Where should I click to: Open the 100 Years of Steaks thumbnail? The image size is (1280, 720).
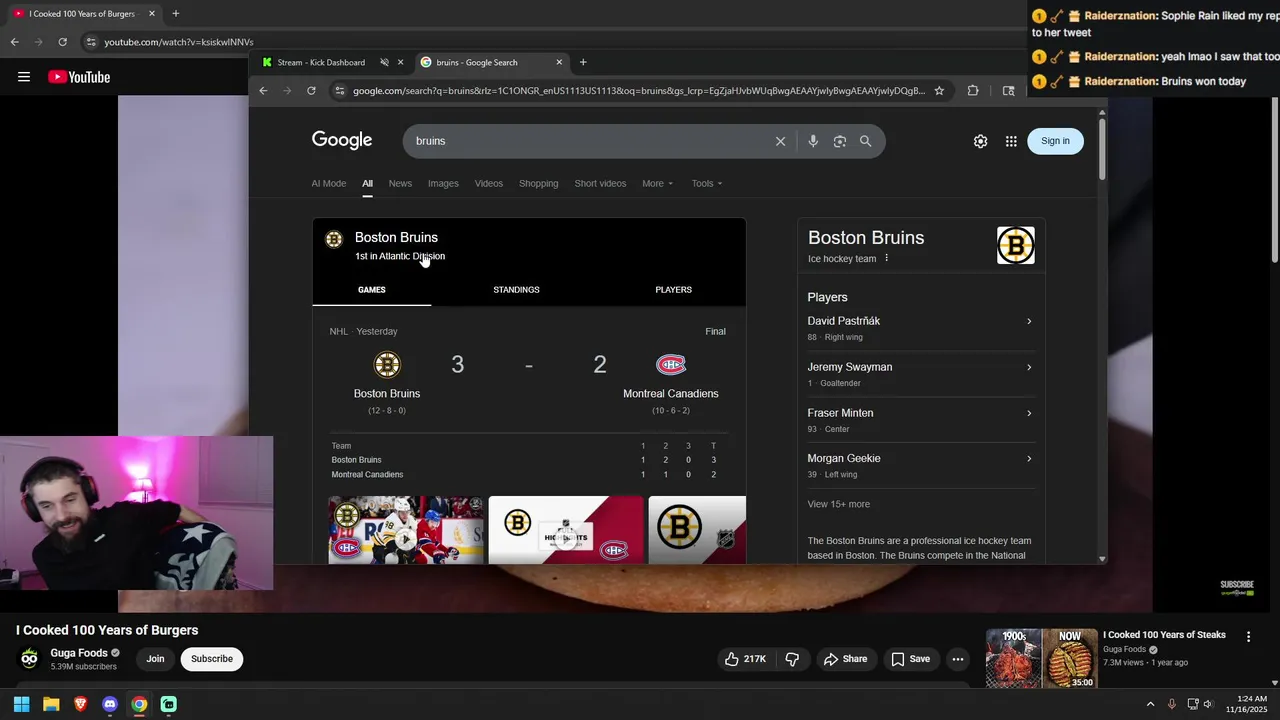(x=1041, y=658)
